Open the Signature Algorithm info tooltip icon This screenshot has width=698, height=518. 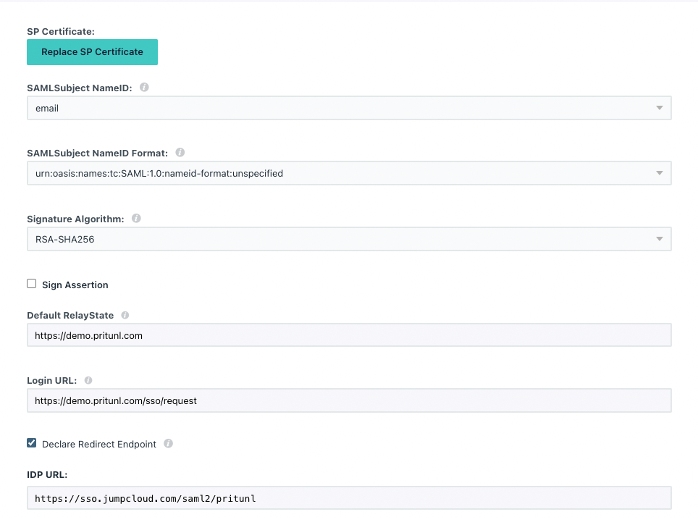point(136,218)
